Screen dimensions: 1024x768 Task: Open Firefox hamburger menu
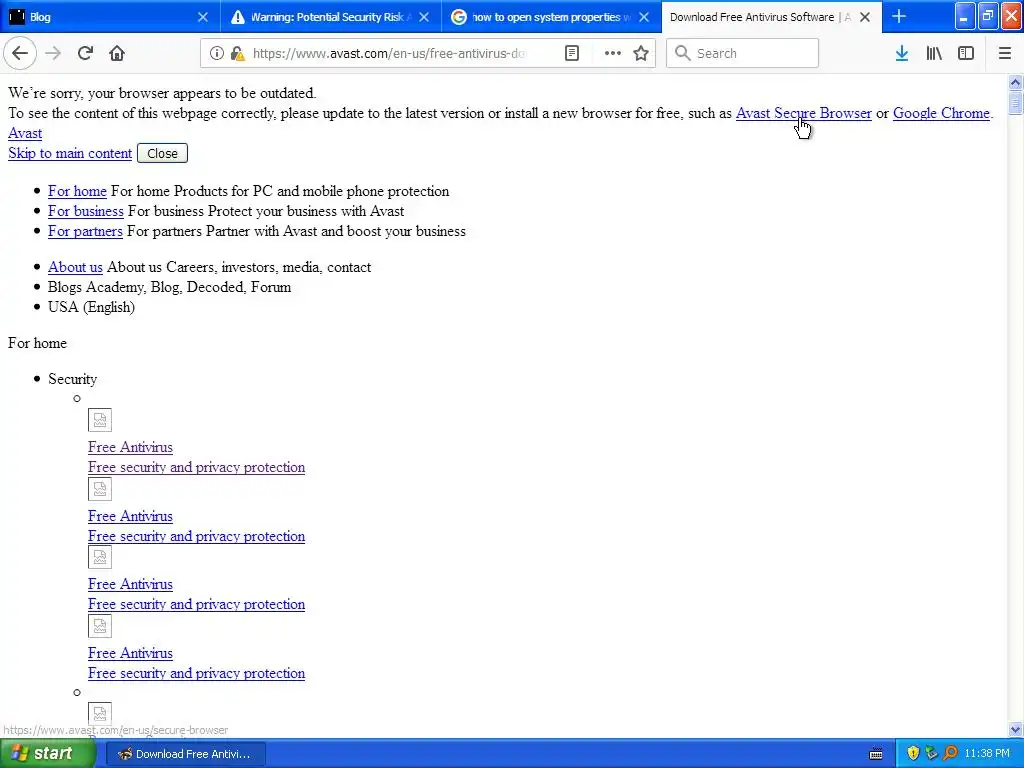click(1005, 54)
